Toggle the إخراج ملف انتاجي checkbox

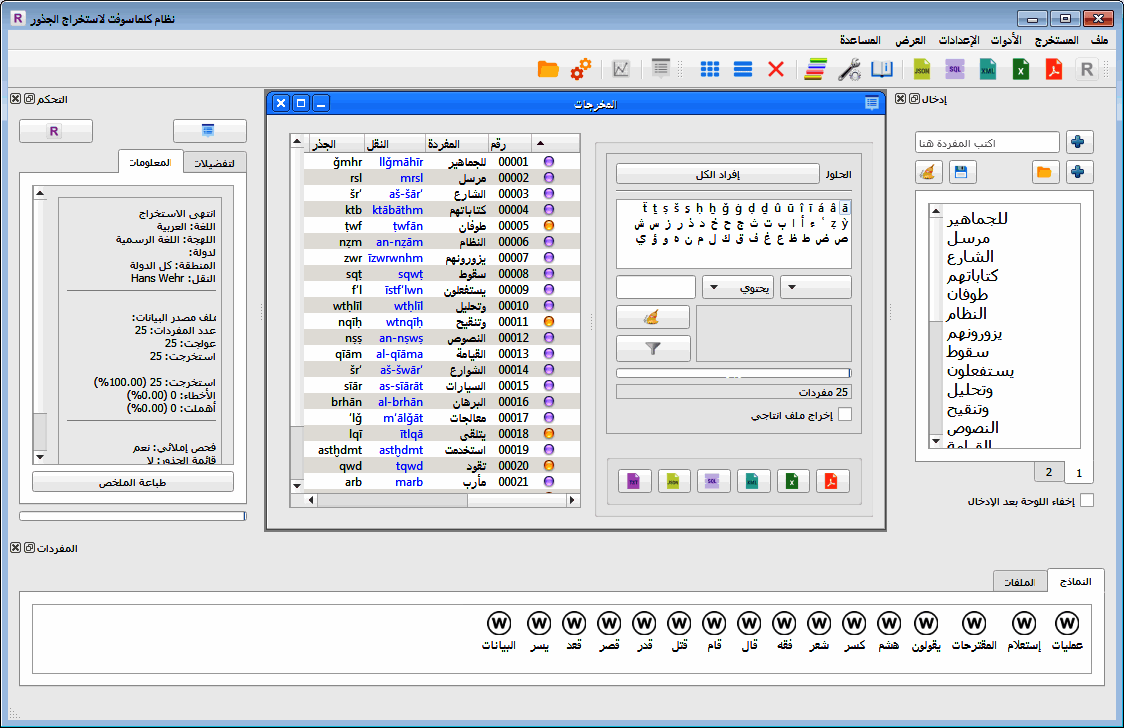tap(845, 415)
